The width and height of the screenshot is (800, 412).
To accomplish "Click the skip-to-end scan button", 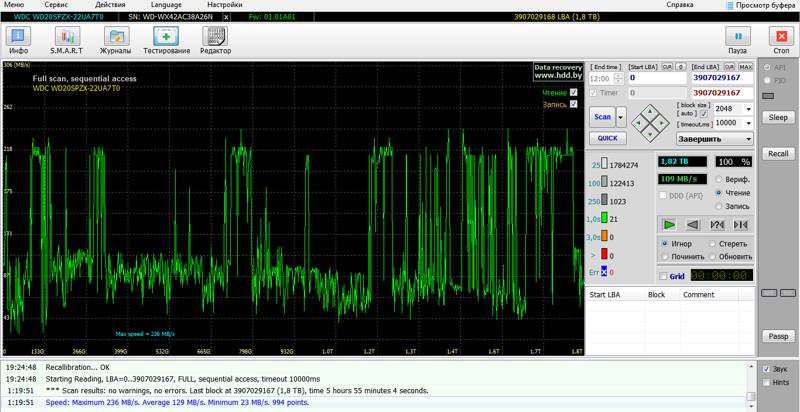I will [740, 224].
